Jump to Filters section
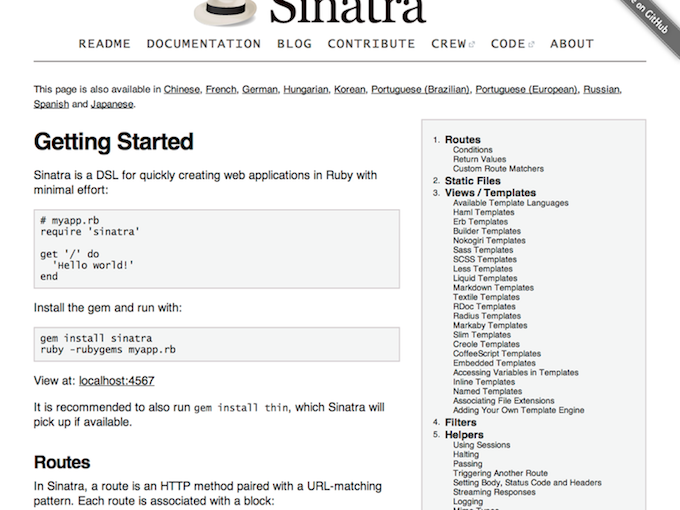The image size is (680, 510). tap(461, 422)
